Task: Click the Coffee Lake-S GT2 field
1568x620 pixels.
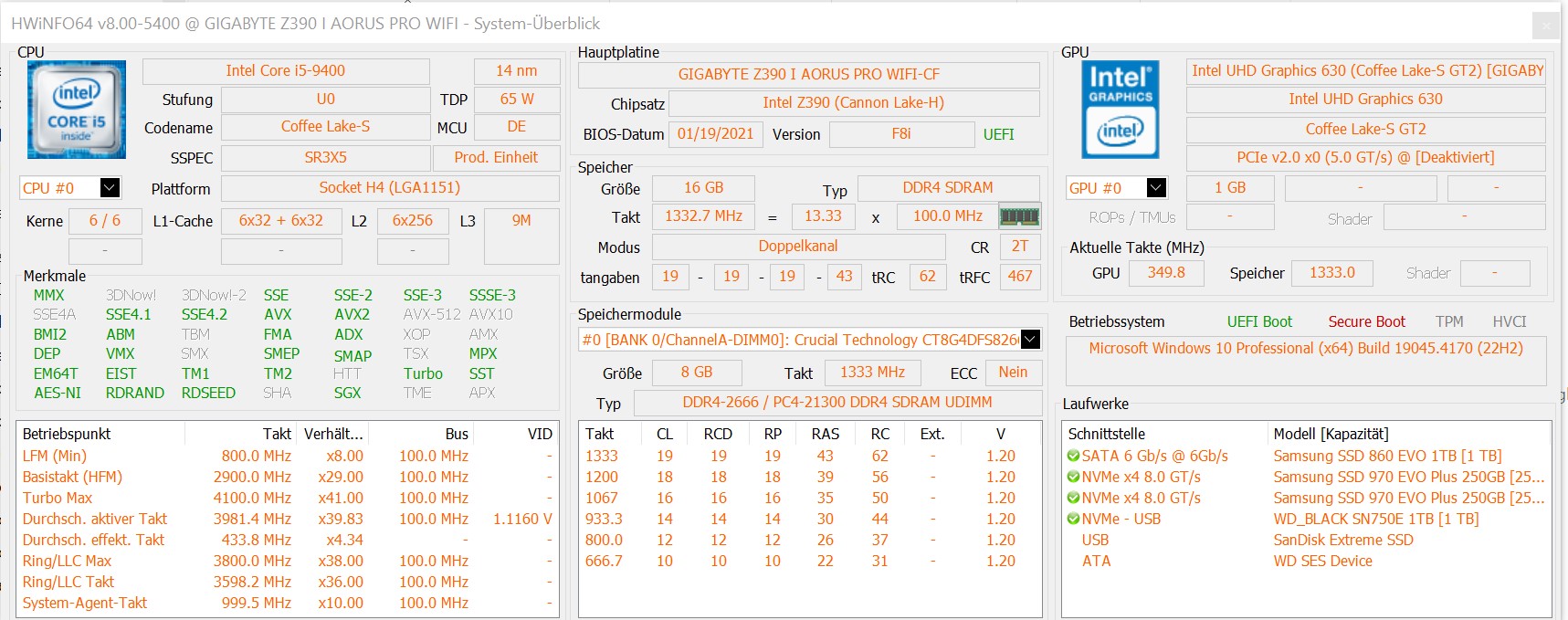Action: [1365, 130]
